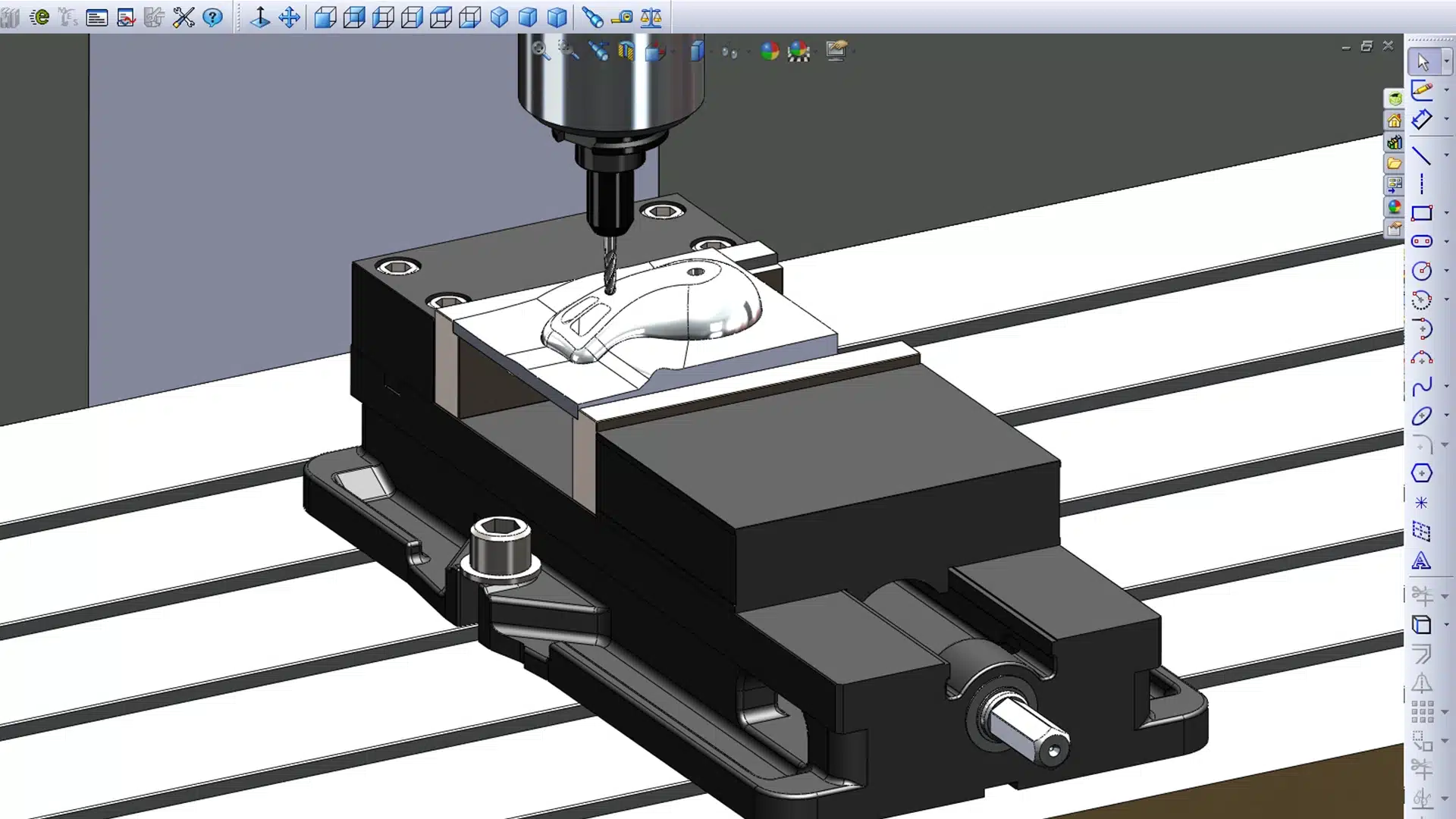This screenshot has height=819, width=1456.
Task: Choose the second standard view cube in the row
Action: click(x=354, y=17)
